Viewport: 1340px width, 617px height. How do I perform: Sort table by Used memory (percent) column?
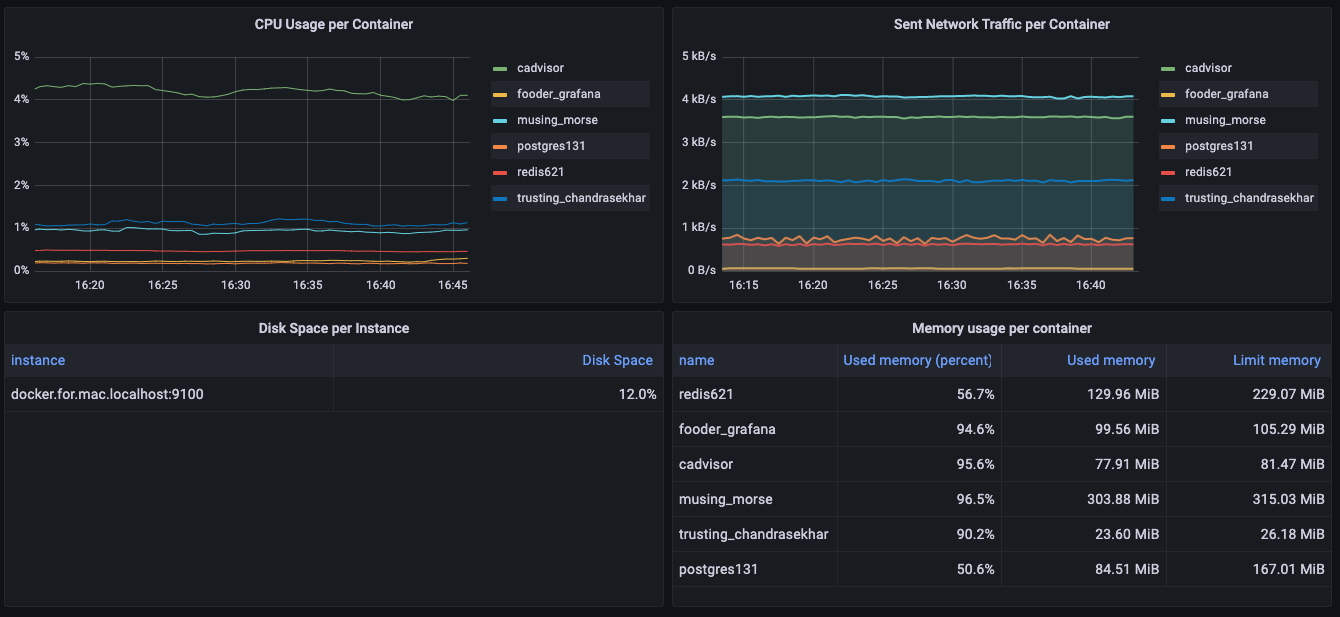917,361
